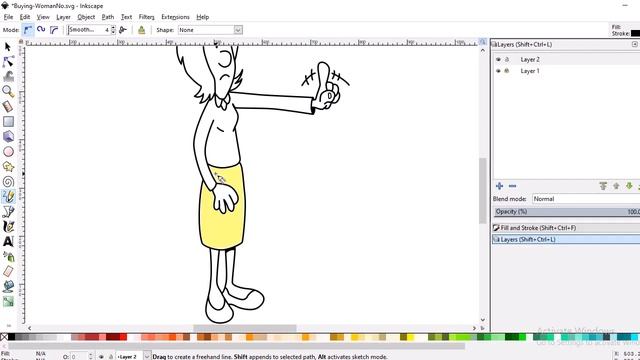Select the Star and polygon tool

8,167
